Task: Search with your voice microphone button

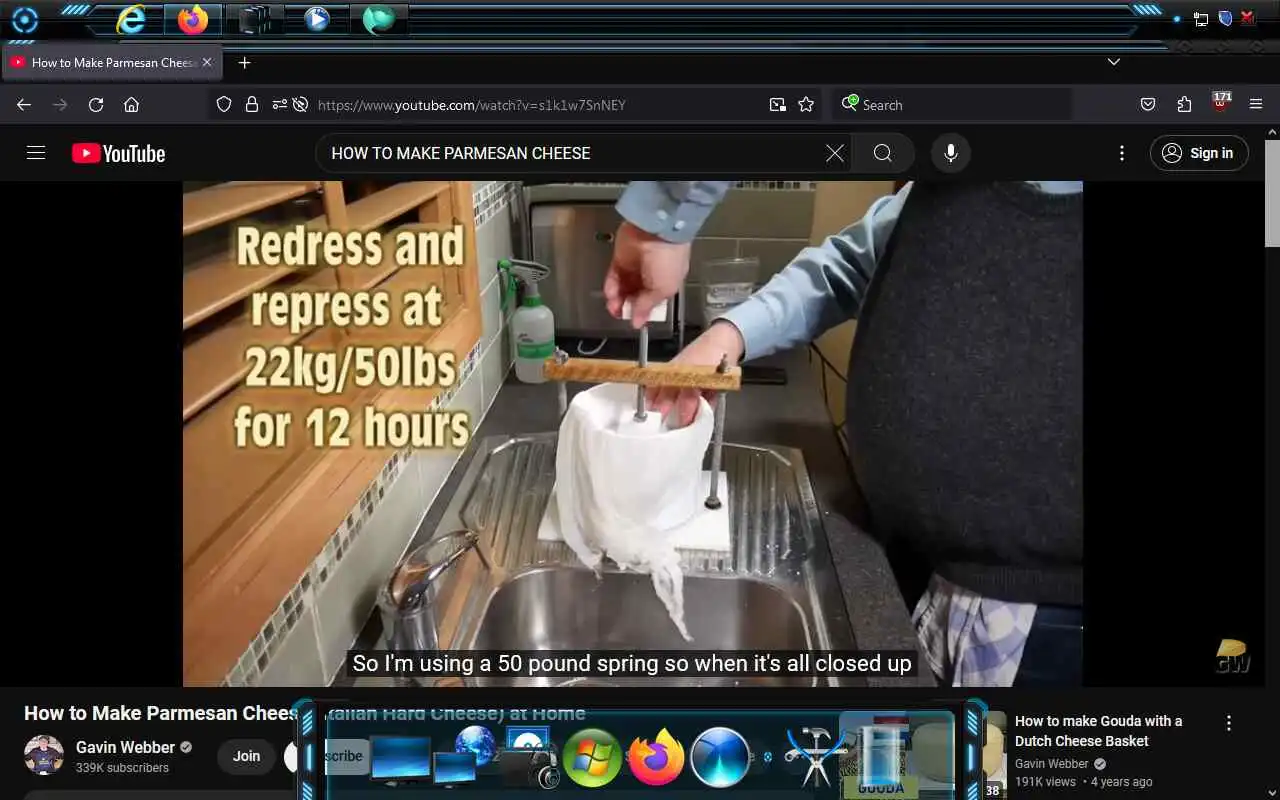Action: point(951,153)
